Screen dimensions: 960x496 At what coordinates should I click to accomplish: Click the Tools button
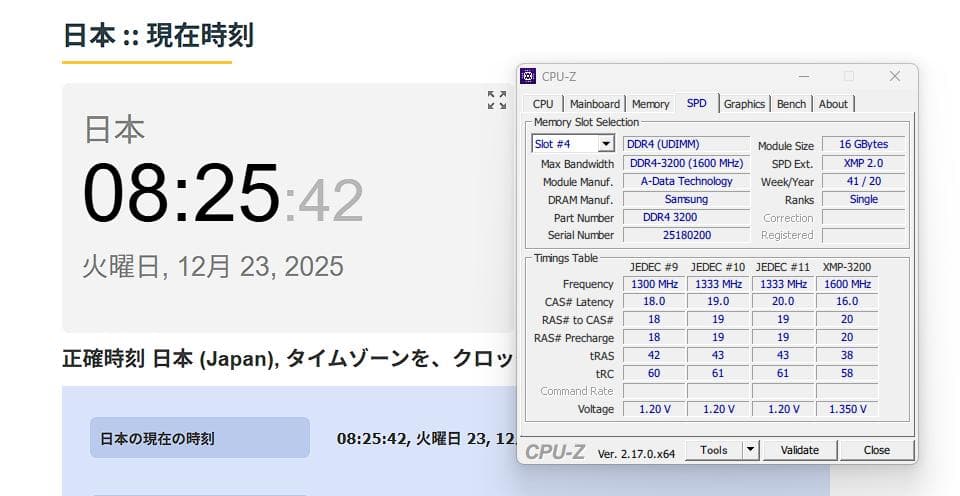click(714, 450)
